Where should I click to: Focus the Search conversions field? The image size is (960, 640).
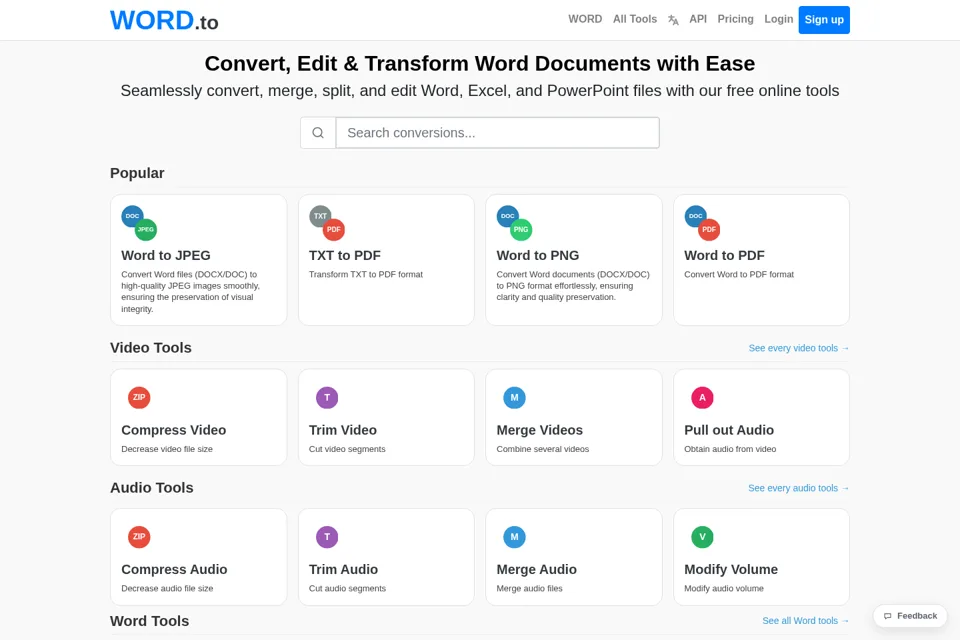pos(498,133)
